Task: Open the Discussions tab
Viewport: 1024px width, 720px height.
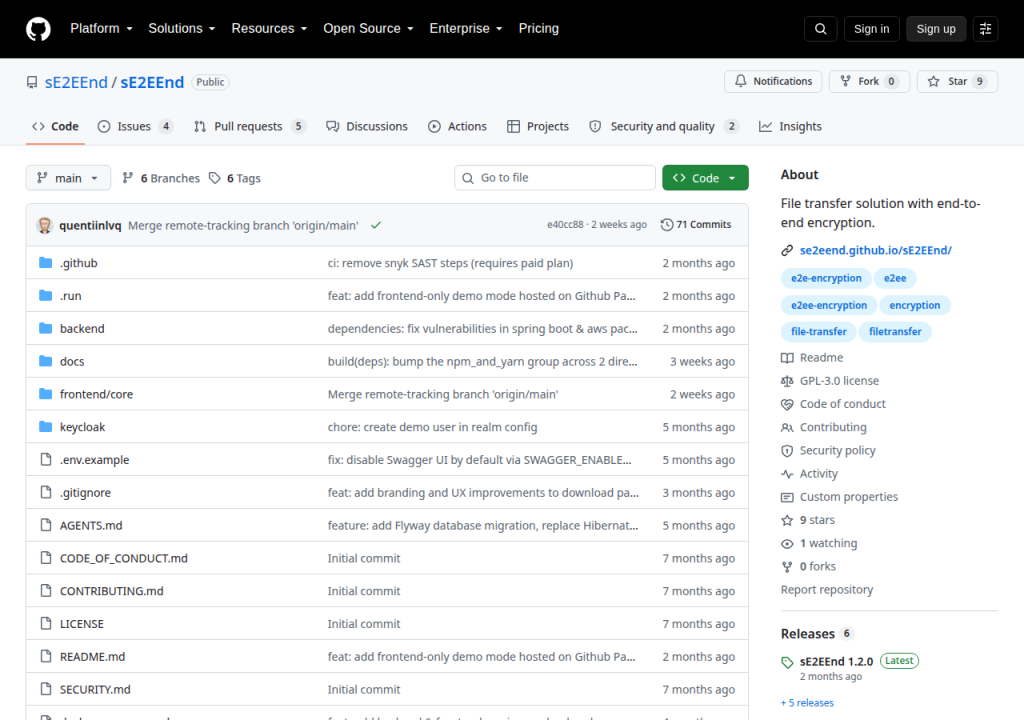Action: coord(367,126)
